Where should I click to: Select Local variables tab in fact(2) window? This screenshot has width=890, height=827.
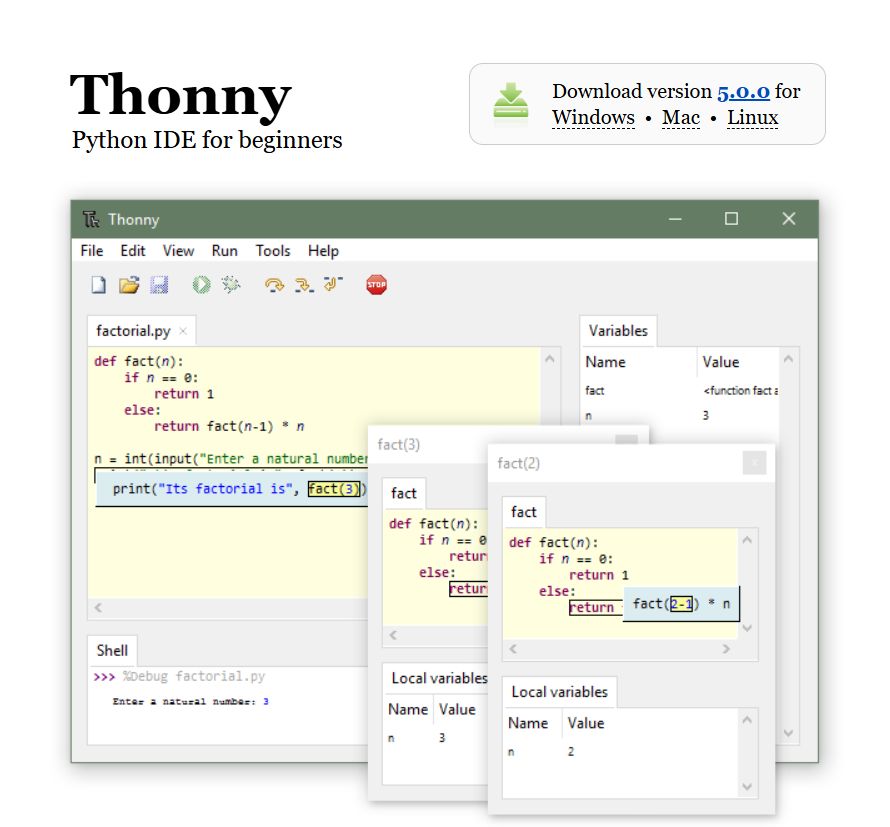coord(560,692)
